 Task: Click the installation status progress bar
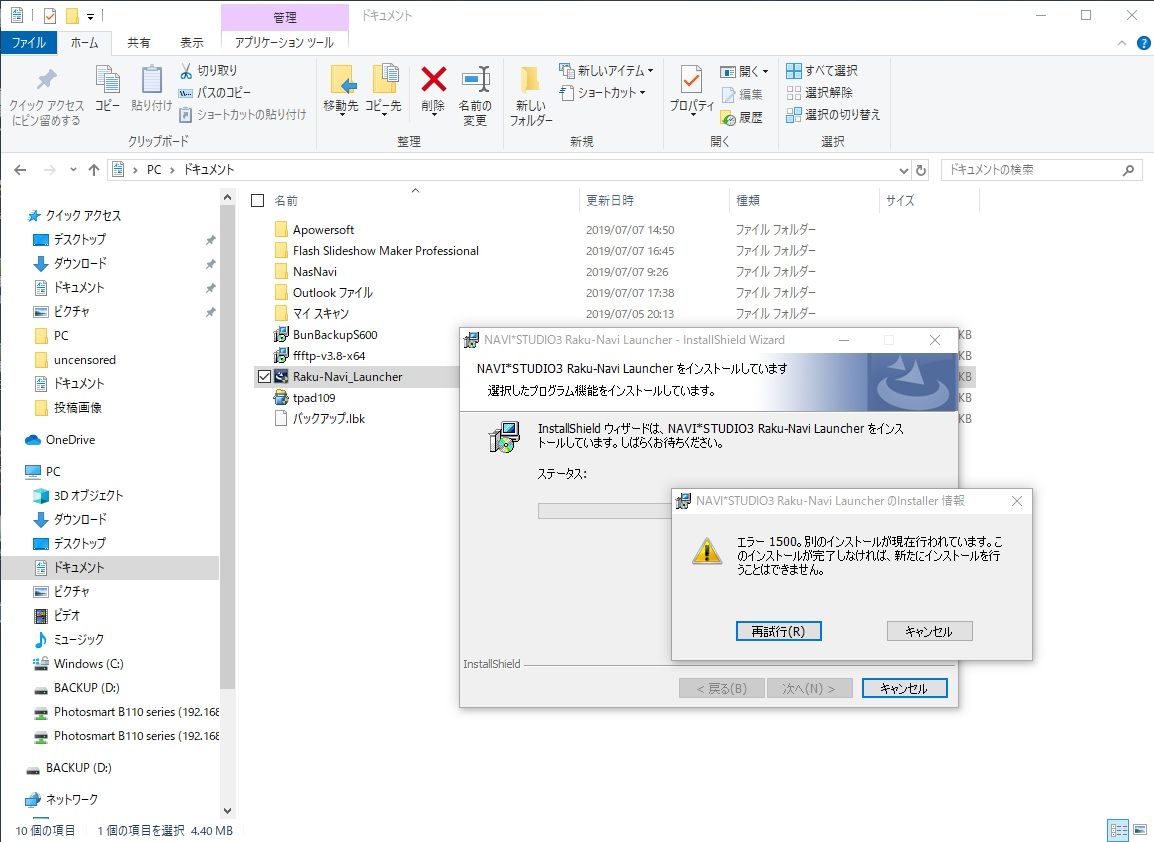(x=604, y=511)
